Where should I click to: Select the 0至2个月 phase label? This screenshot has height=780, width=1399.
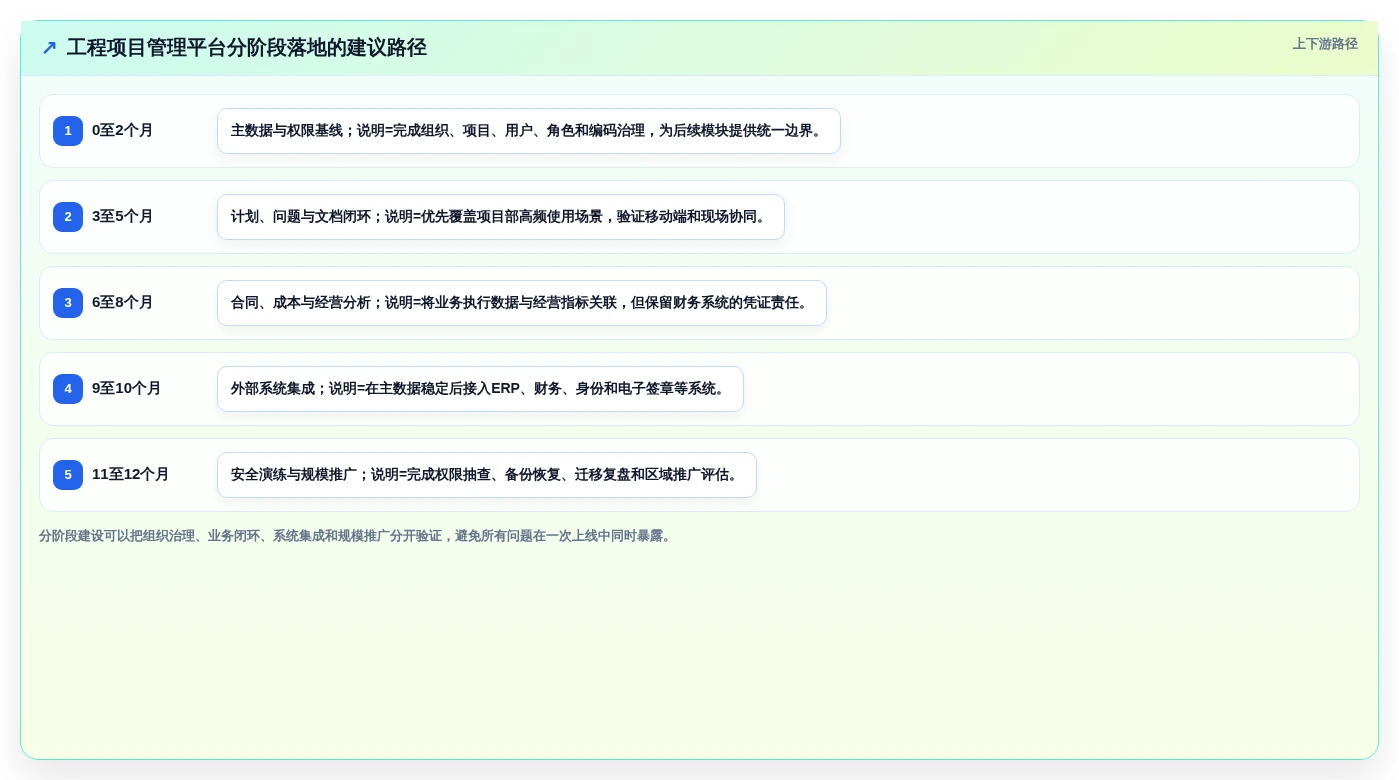coord(122,130)
